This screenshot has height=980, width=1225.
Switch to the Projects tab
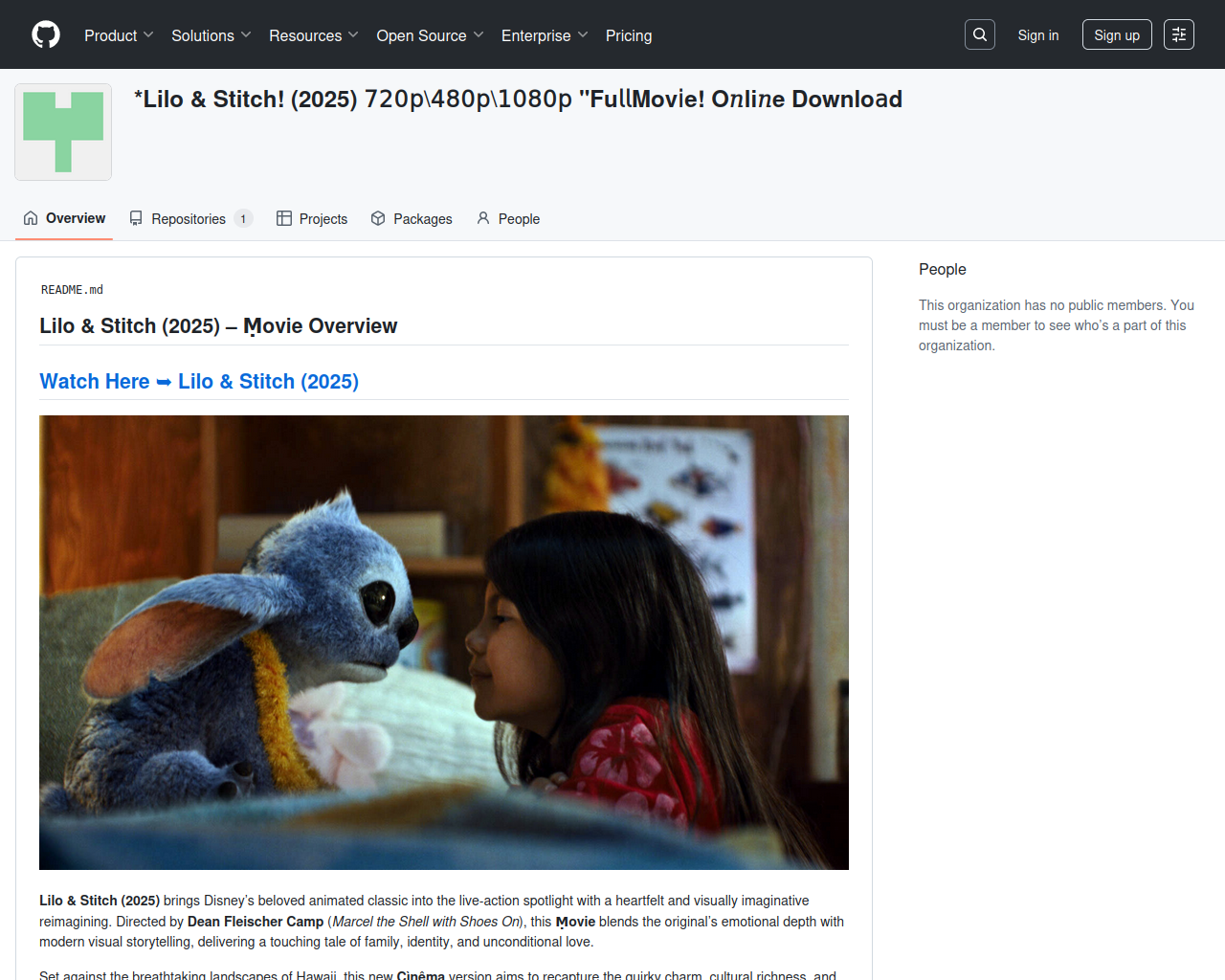click(312, 219)
